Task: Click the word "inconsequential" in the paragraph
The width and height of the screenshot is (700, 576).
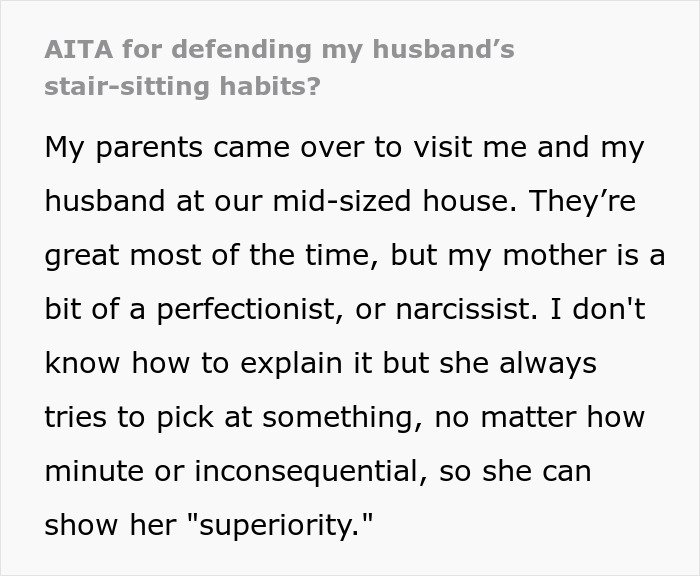Action: 306,472
